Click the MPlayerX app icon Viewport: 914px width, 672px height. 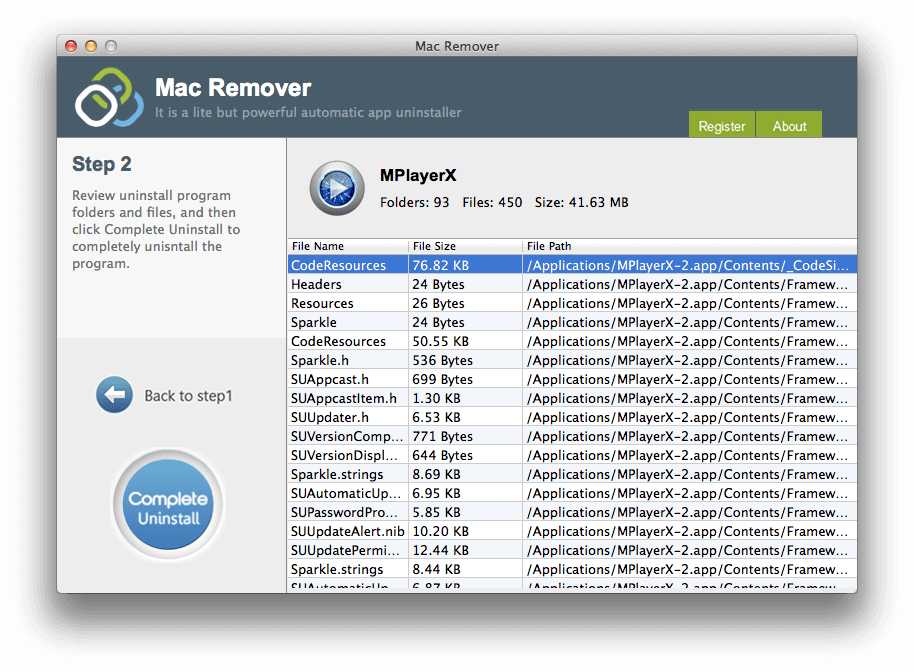click(337, 188)
